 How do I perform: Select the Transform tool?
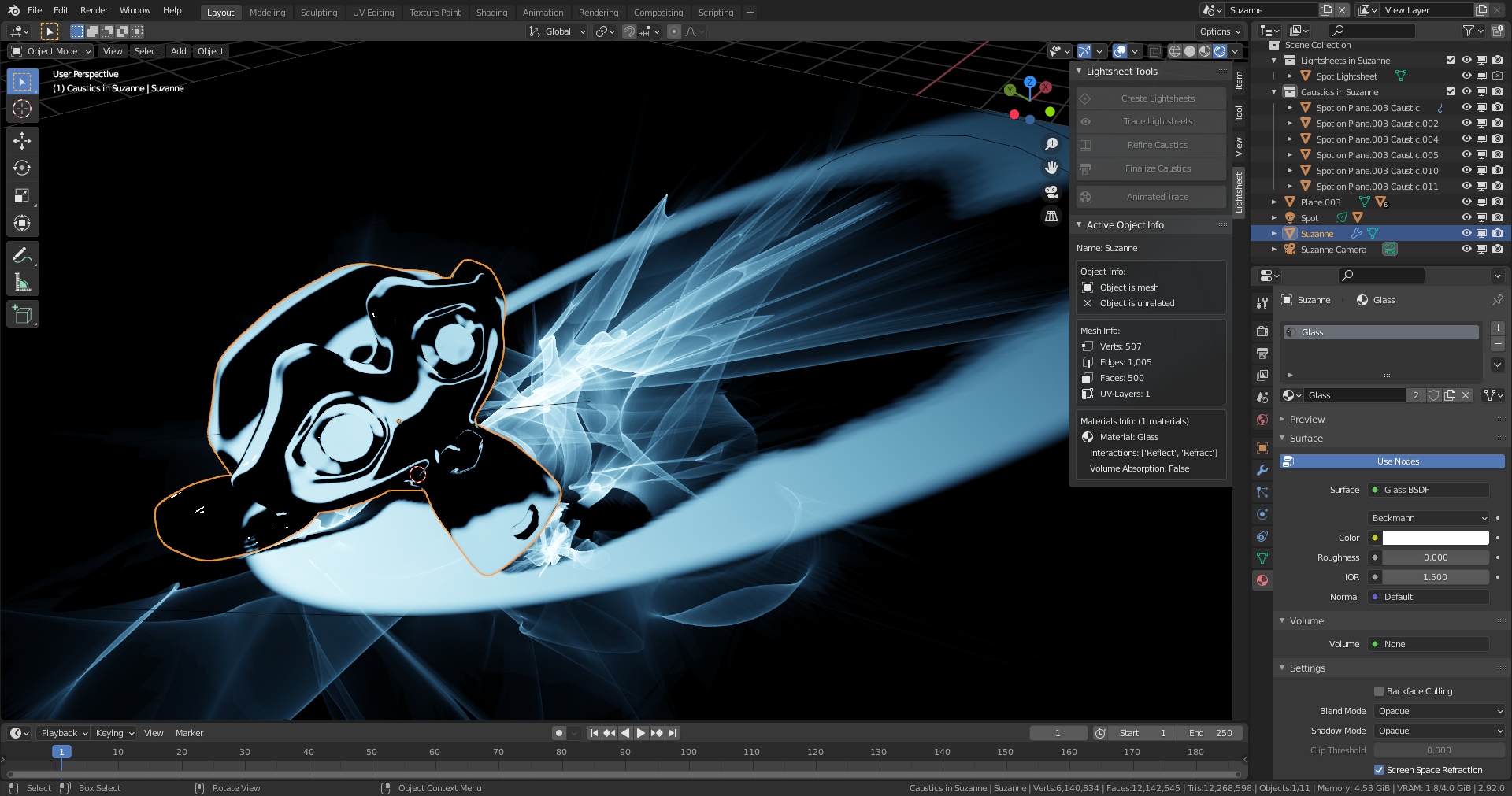22,223
